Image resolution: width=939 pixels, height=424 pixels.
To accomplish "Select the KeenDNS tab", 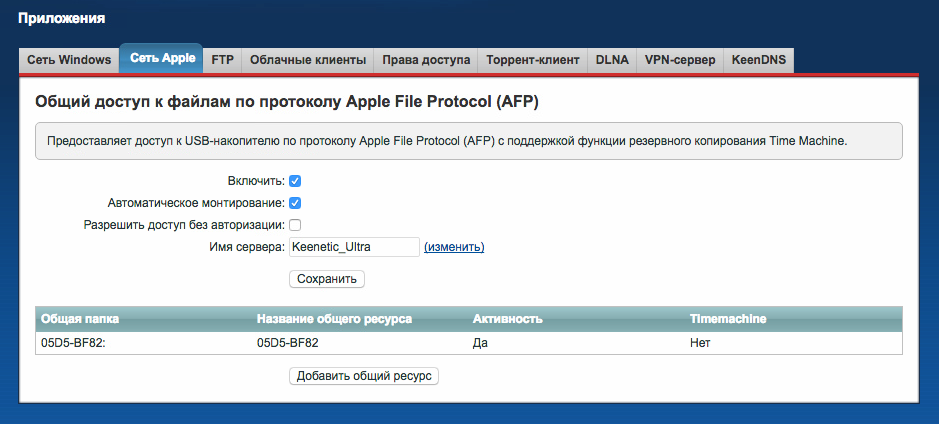I will click(759, 60).
